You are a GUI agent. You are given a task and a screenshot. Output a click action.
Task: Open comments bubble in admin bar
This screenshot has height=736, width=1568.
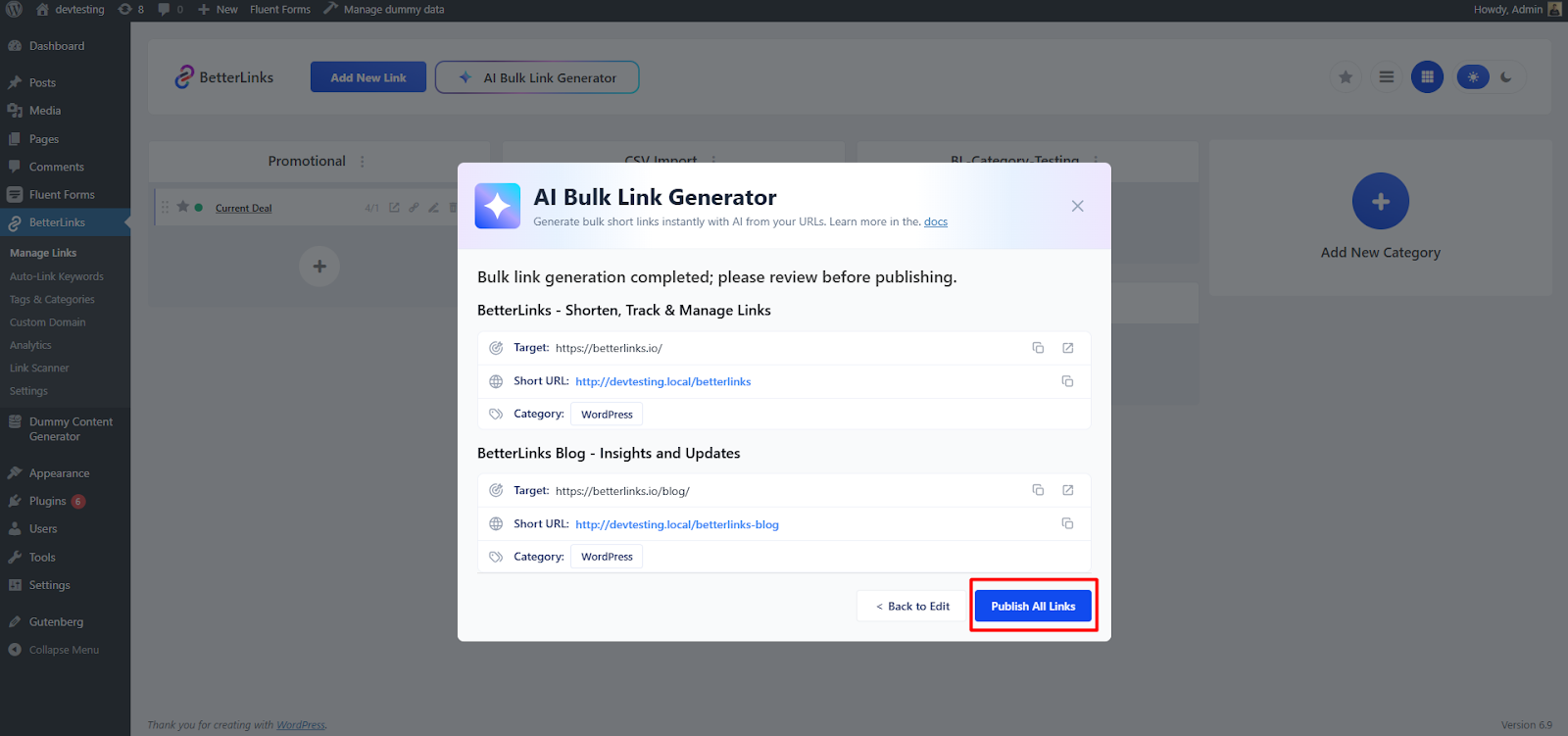point(171,10)
